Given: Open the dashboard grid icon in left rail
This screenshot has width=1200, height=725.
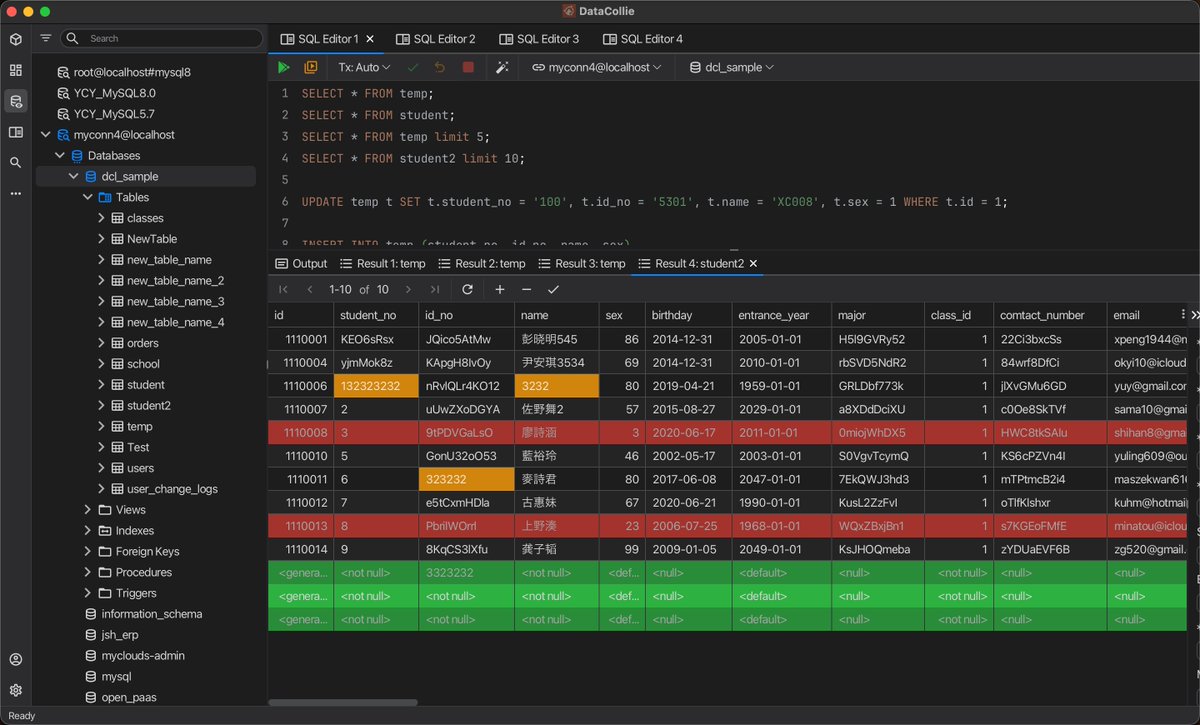Looking at the screenshot, I should (15, 70).
